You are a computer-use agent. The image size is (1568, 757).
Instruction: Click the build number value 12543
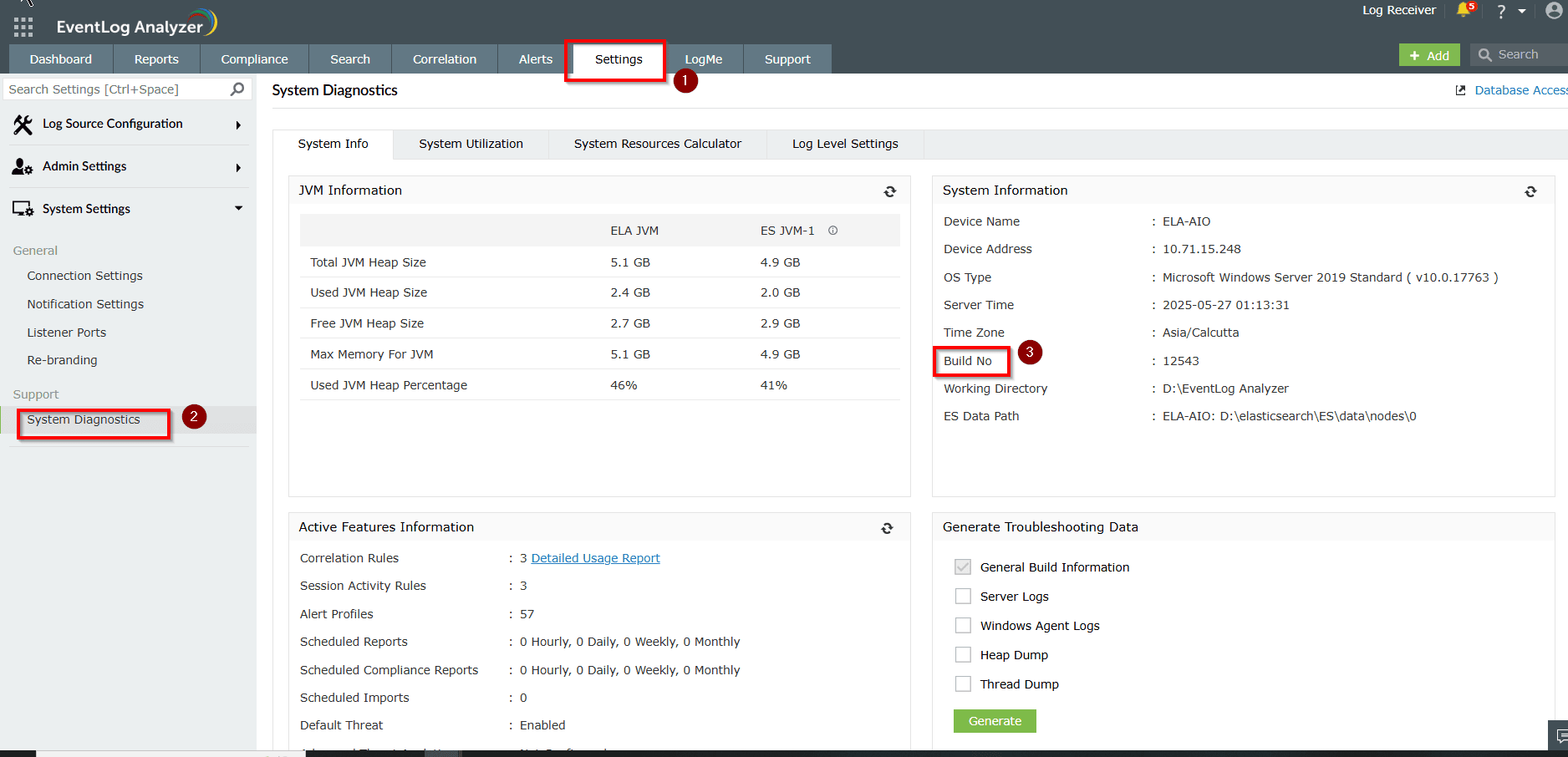click(x=1180, y=361)
